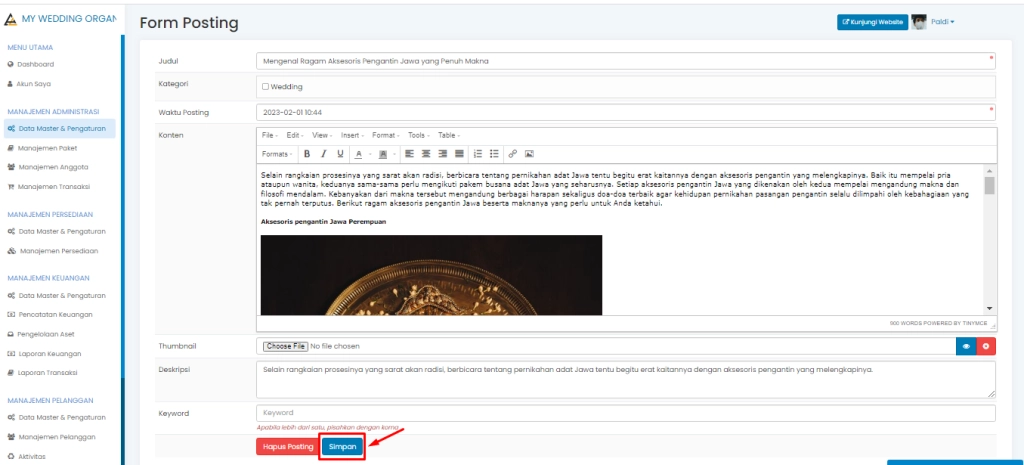Click the background color swatch icon
1024x465 pixels.
point(383,154)
